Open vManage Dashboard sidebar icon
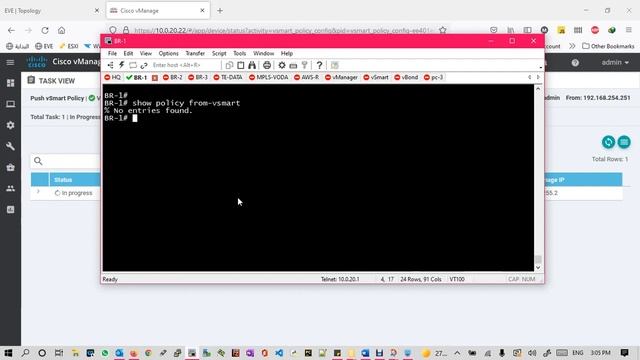 click(x=11, y=83)
